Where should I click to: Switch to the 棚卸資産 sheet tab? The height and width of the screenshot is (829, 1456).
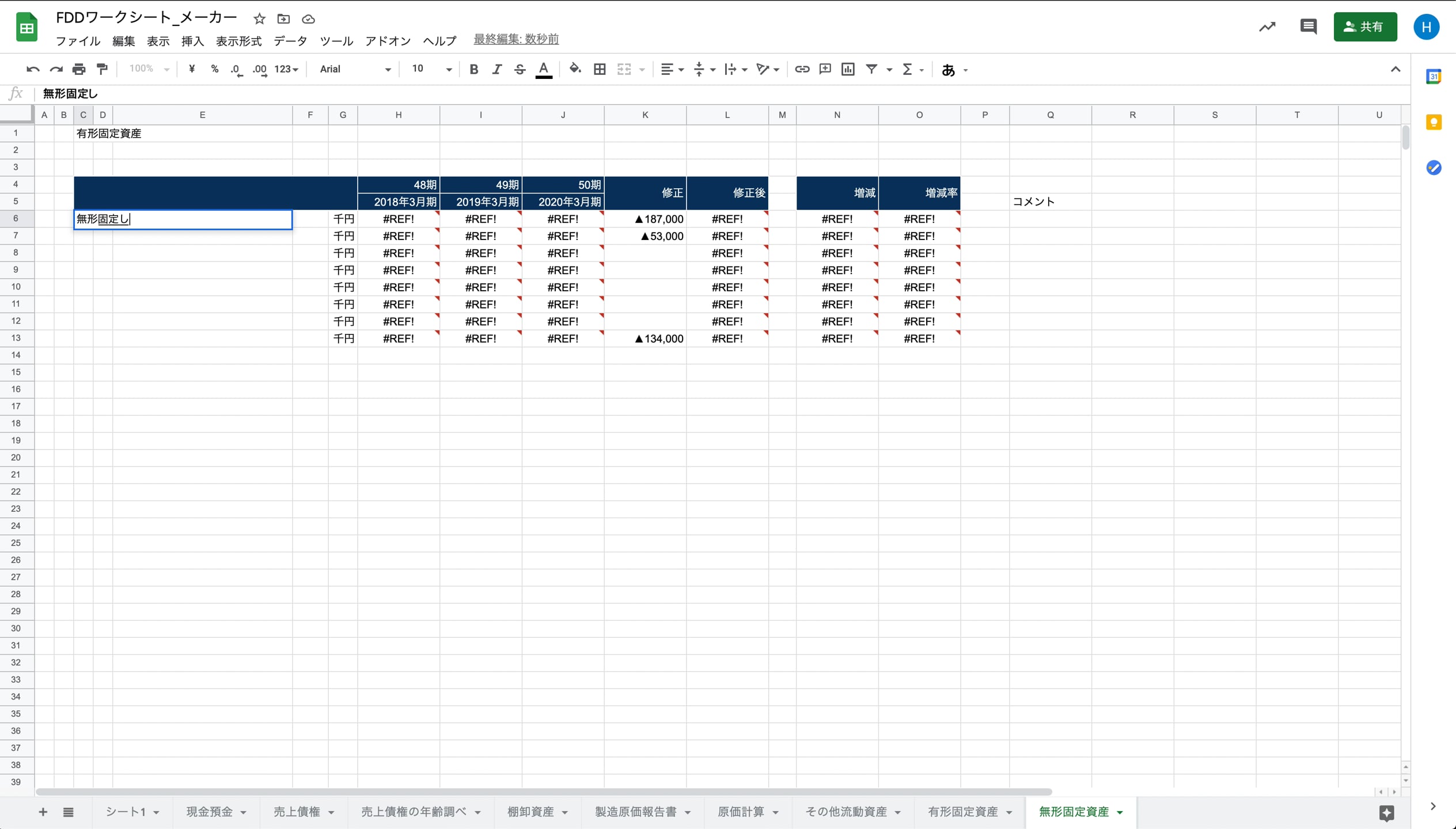tap(530, 812)
